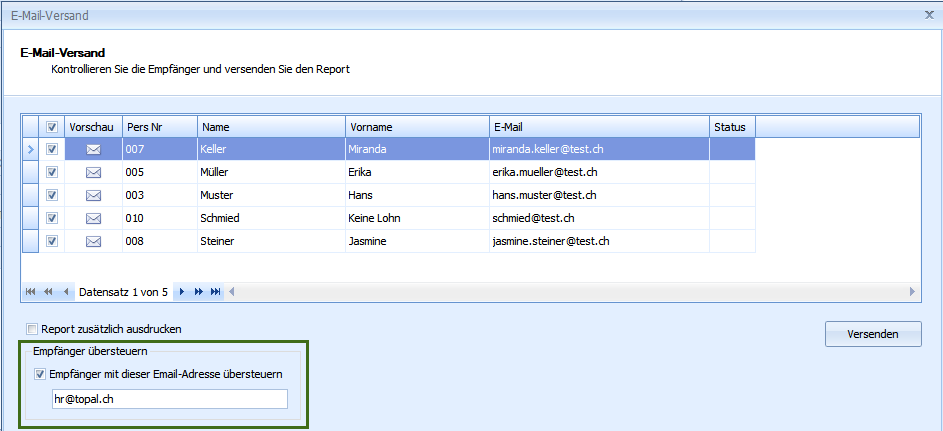
Task: Select the email cell of Steiner row
Action: coord(597,241)
